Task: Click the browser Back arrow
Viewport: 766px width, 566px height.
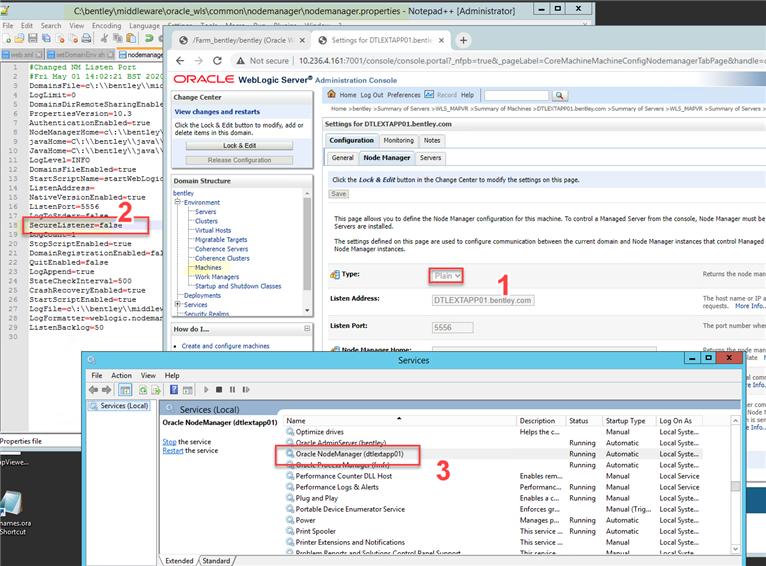Action: click(180, 61)
